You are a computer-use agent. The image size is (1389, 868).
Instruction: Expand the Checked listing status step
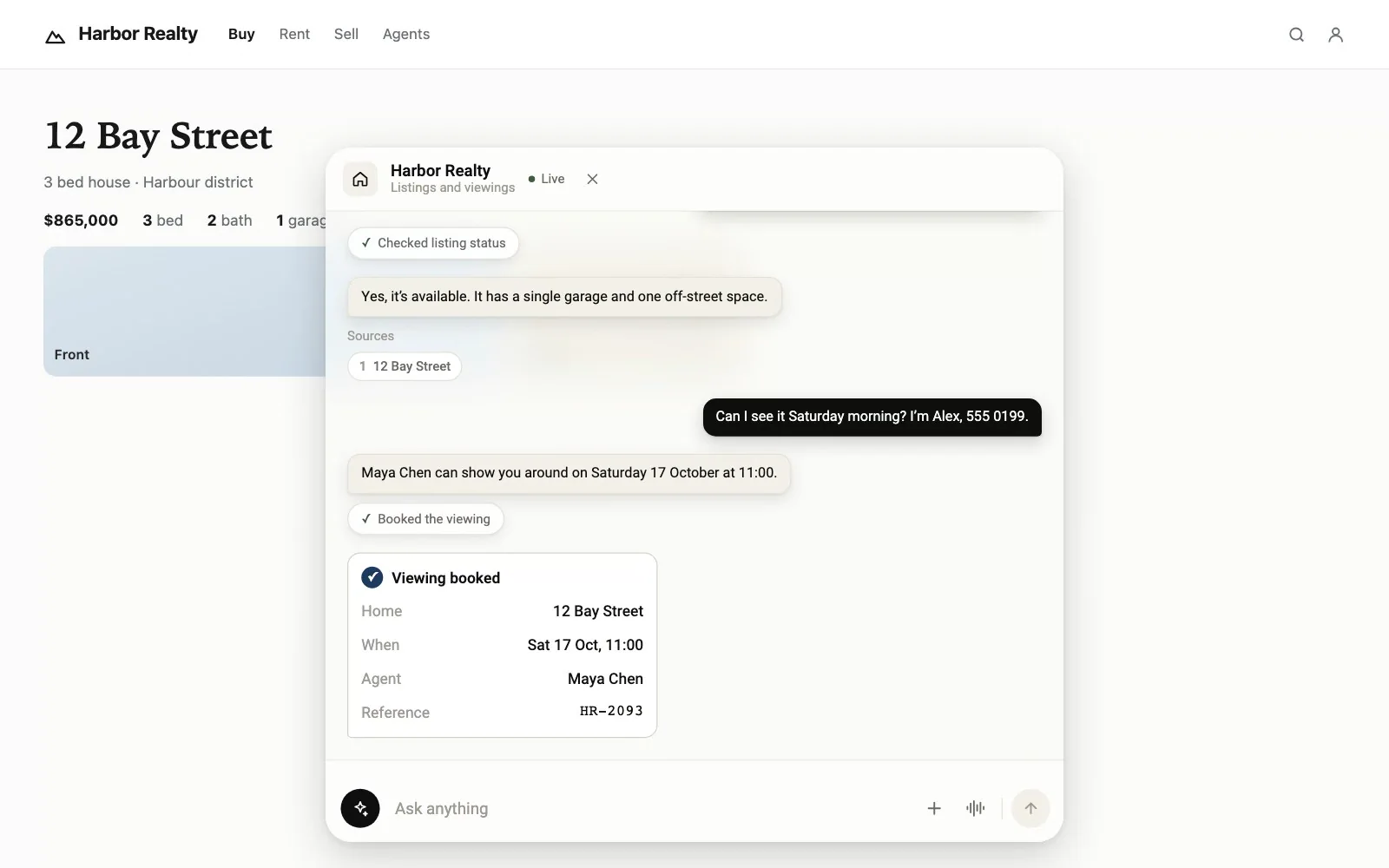[433, 243]
